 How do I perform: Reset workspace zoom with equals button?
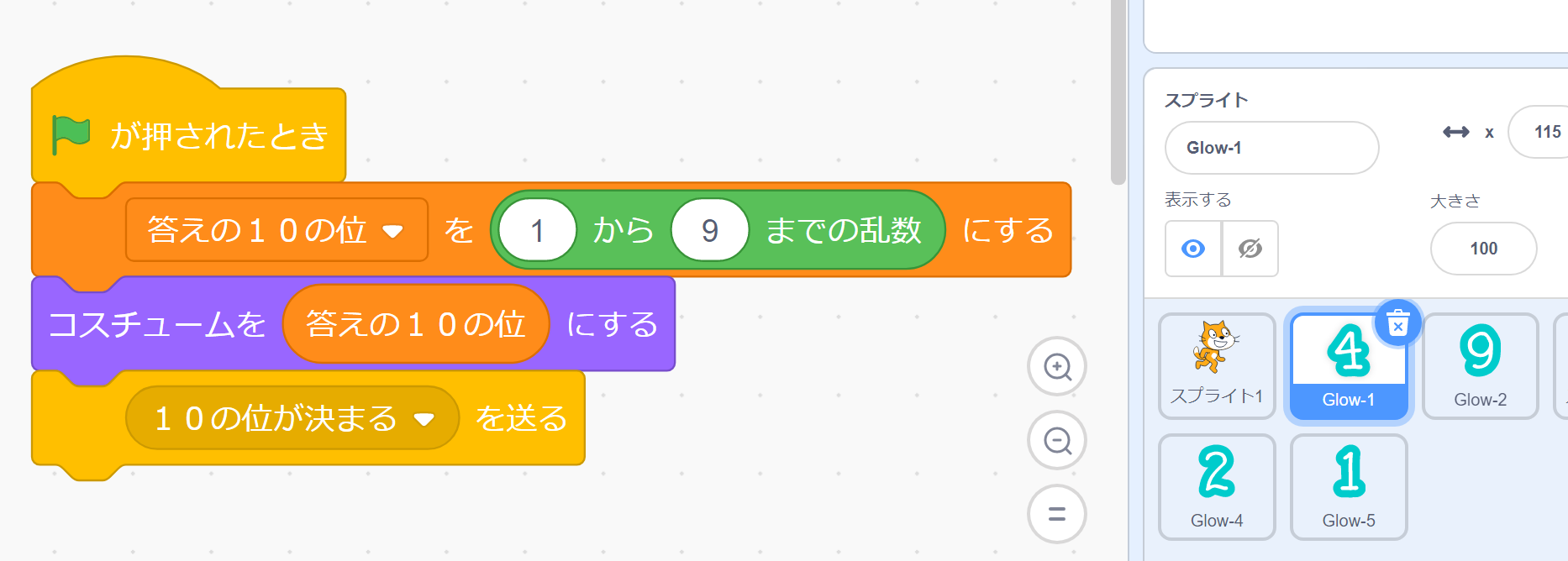(1057, 514)
